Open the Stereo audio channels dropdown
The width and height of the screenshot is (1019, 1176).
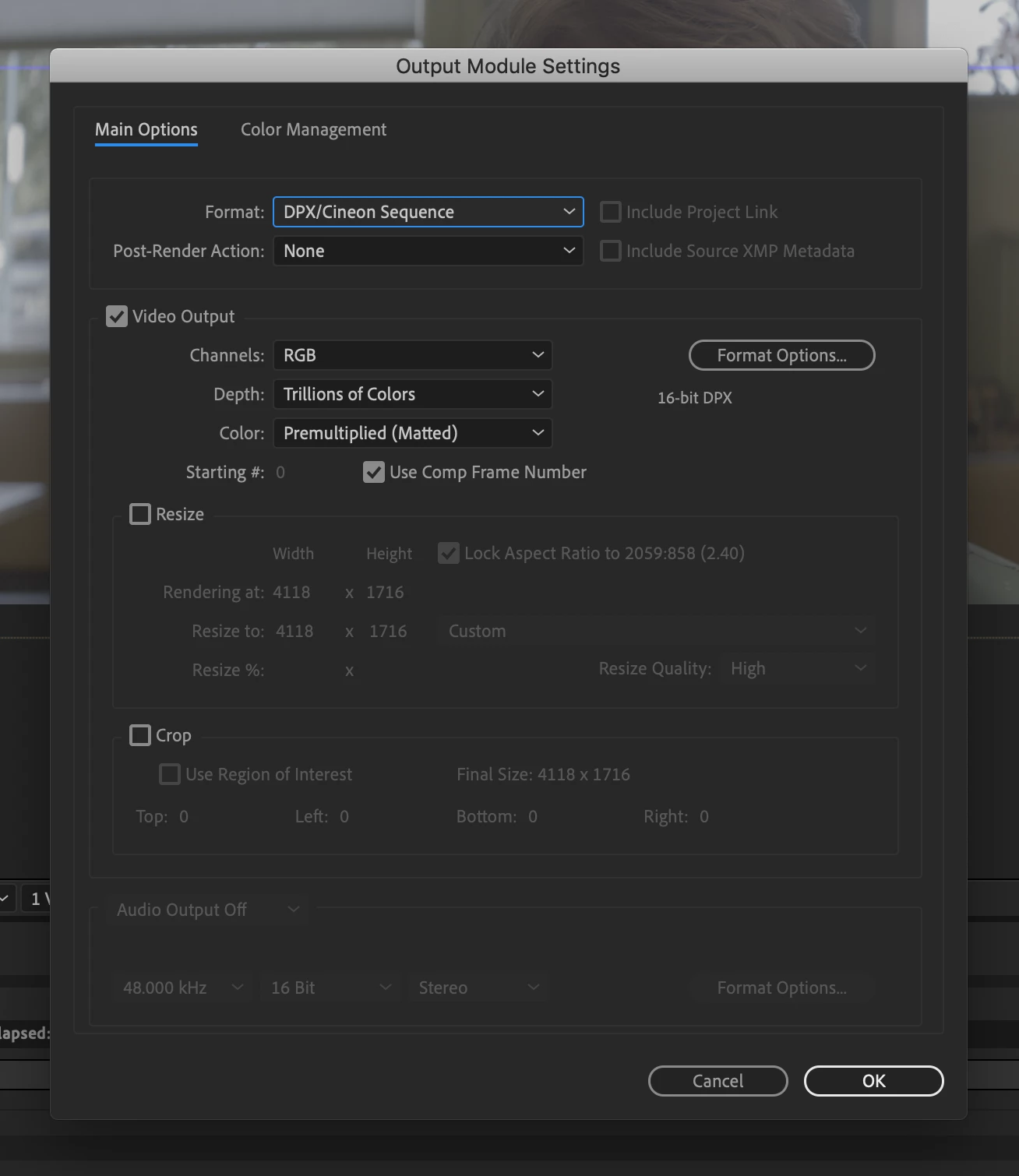[478, 988]
